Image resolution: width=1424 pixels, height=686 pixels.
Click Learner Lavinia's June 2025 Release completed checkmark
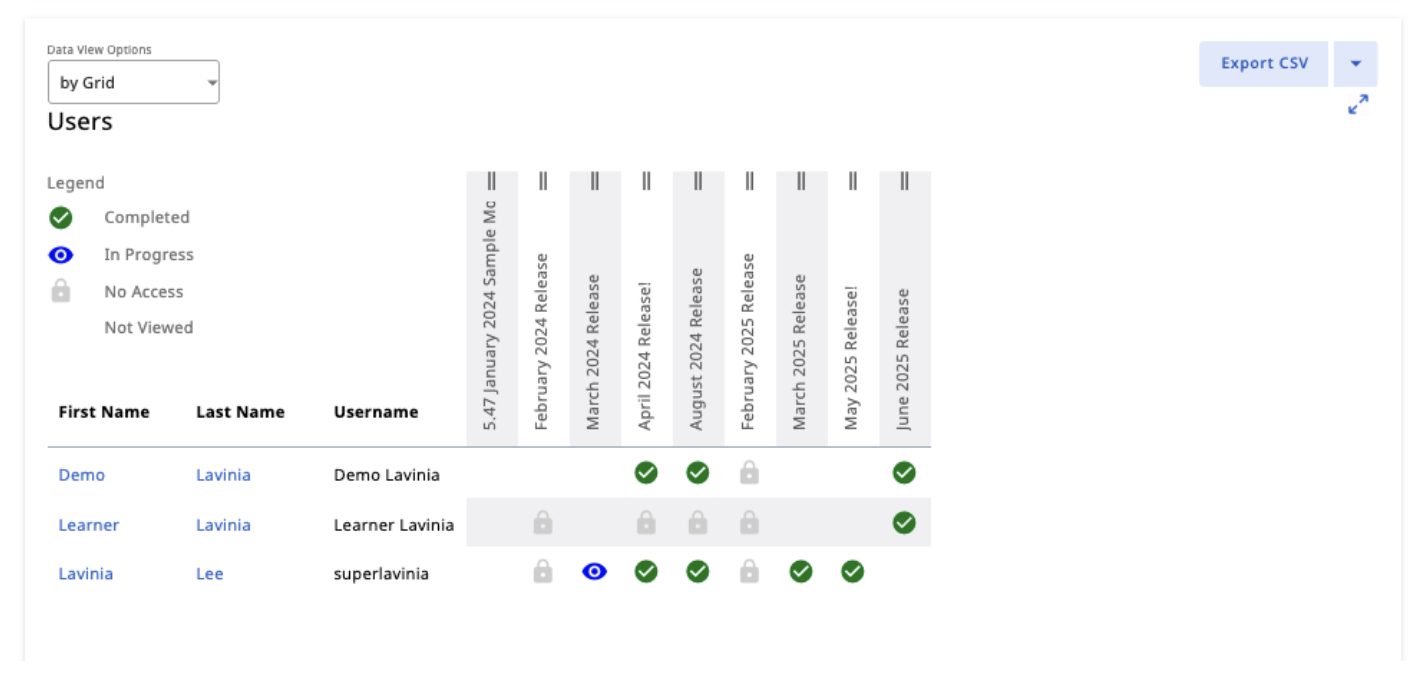(904, 522)
